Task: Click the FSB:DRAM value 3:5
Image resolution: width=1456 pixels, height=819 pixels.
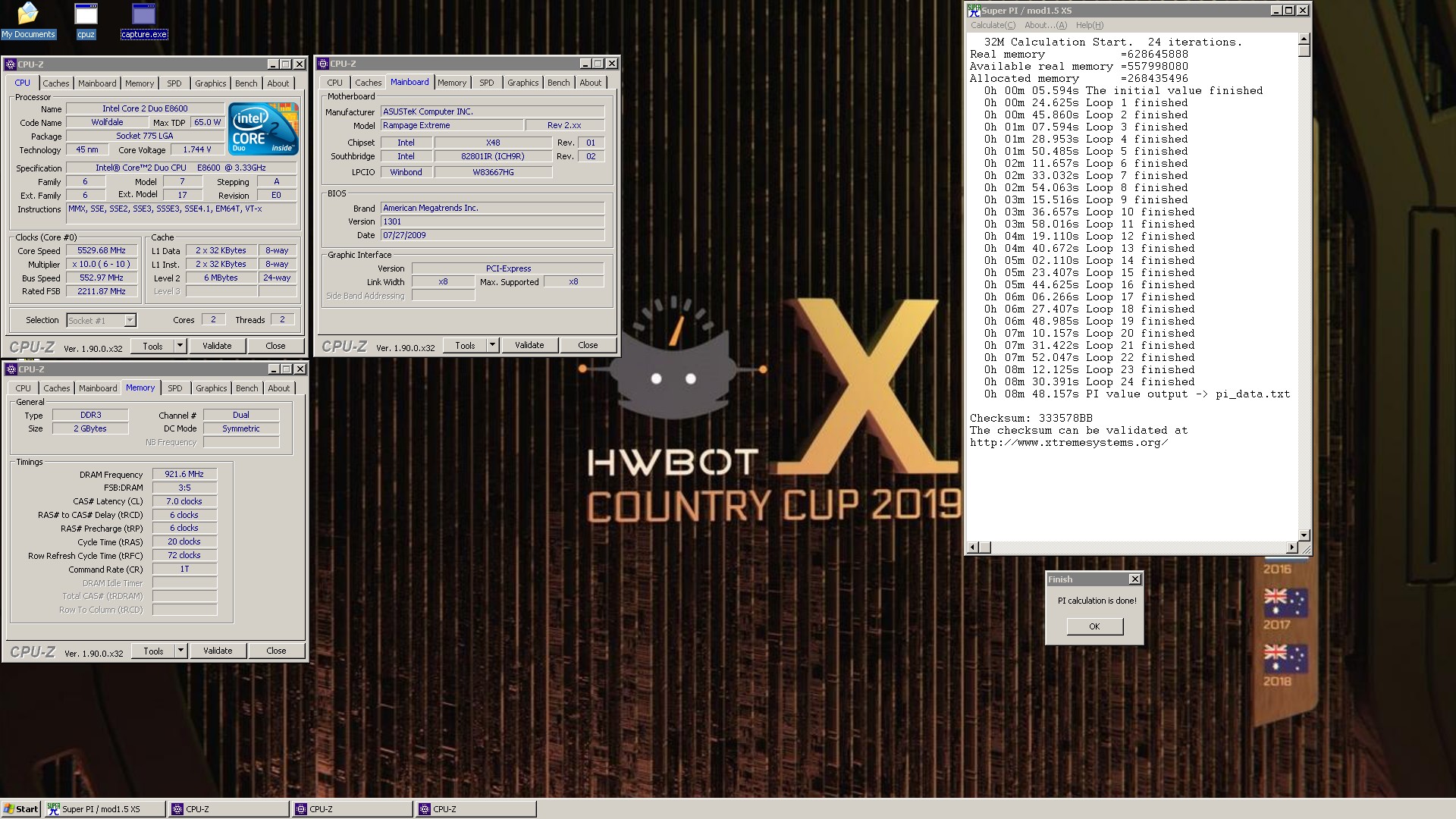Action: (x=184, y=488)
